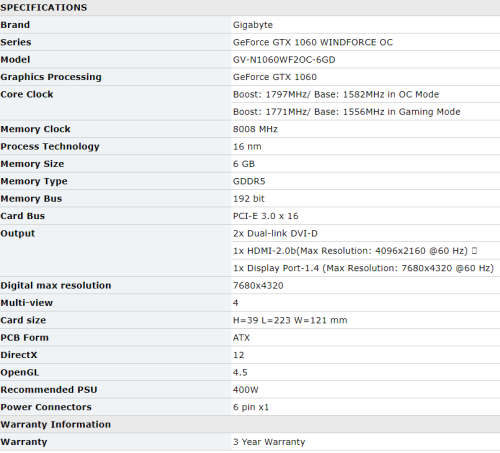Select the Gigabyte brand value

(x=253, y=25)
